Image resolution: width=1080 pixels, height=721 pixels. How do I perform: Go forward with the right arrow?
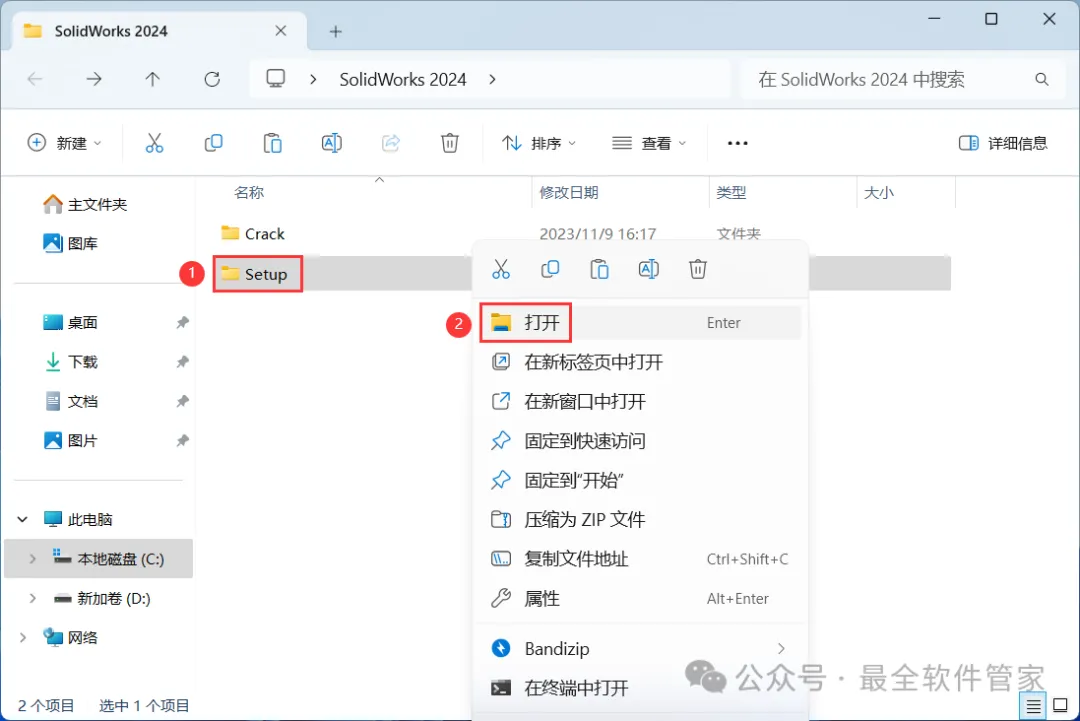pos(94,79)
